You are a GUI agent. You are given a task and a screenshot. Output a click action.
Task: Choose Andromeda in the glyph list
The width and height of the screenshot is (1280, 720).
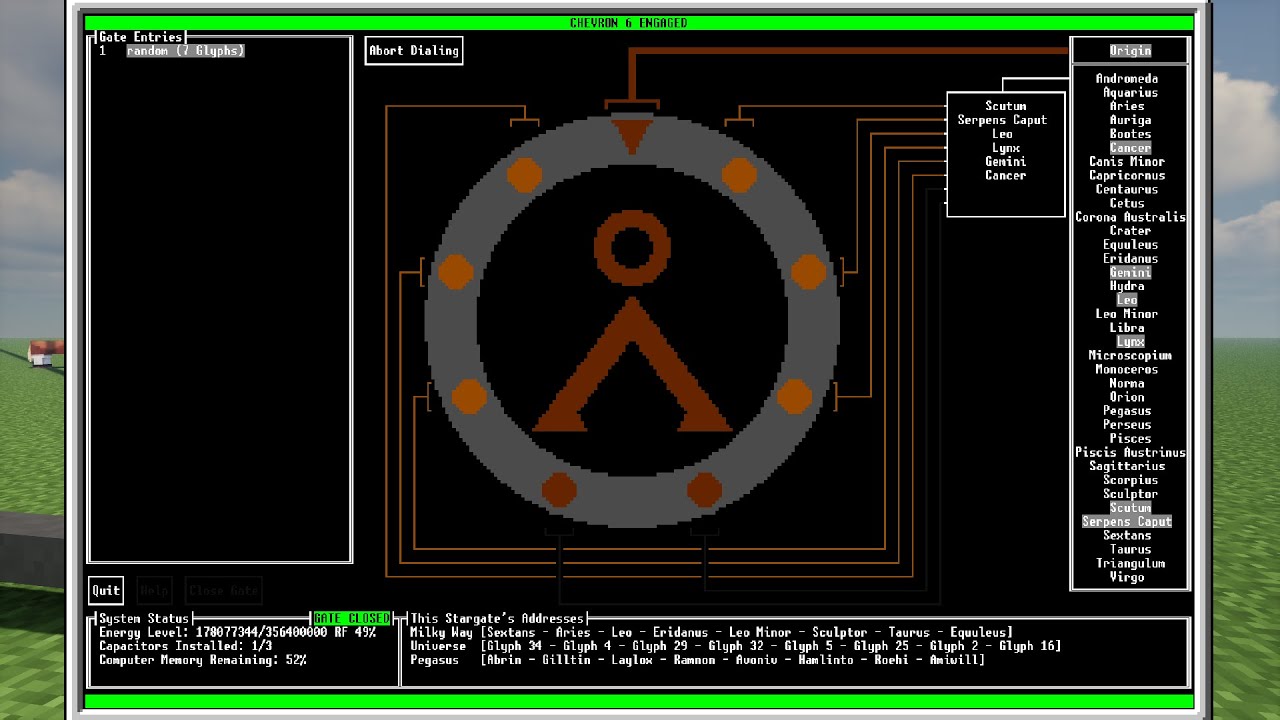click(x=1127, y=79)
